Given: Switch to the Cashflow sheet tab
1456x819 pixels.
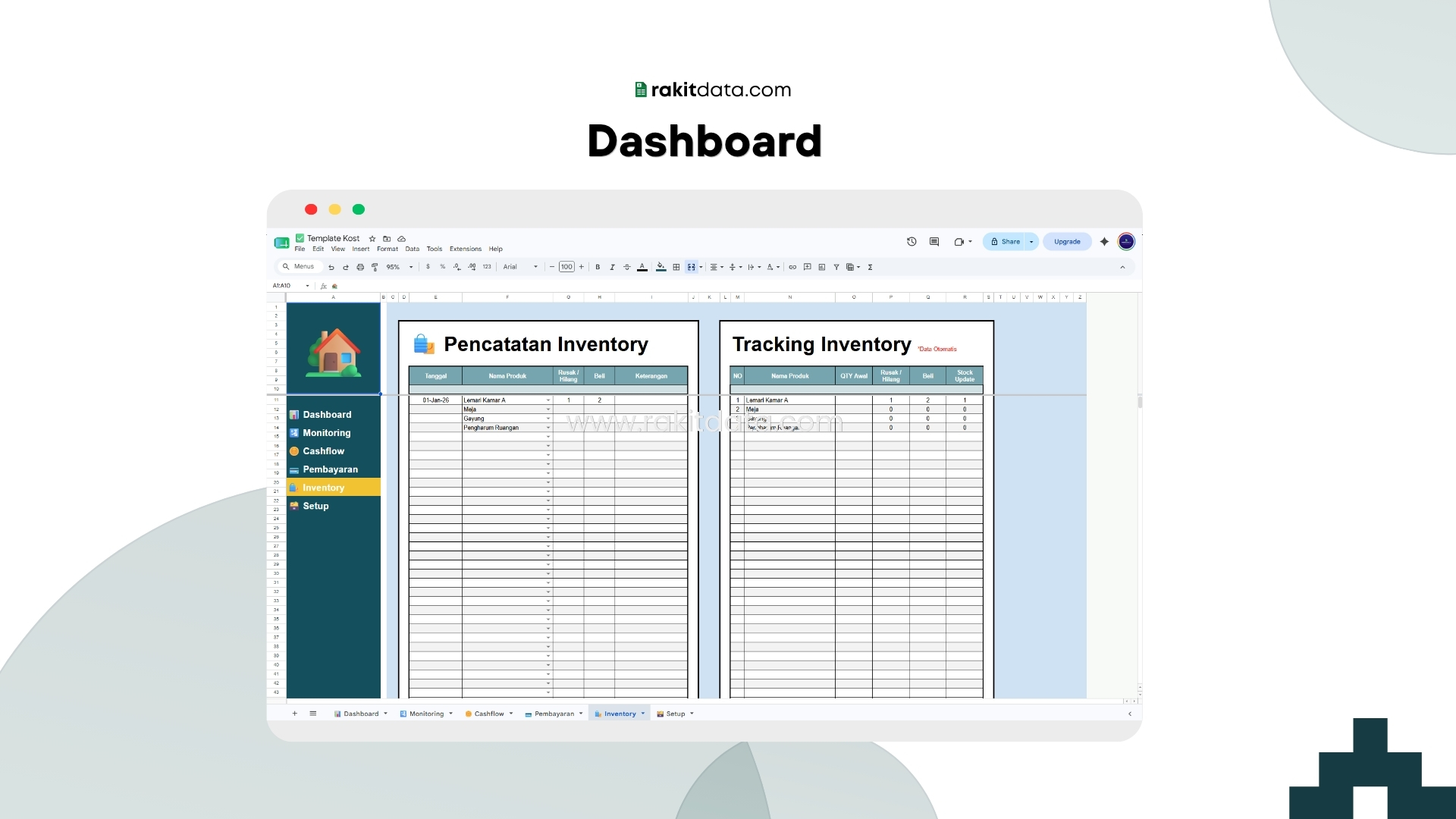Looking at the screenshot, I should click(x=489, y=714).
